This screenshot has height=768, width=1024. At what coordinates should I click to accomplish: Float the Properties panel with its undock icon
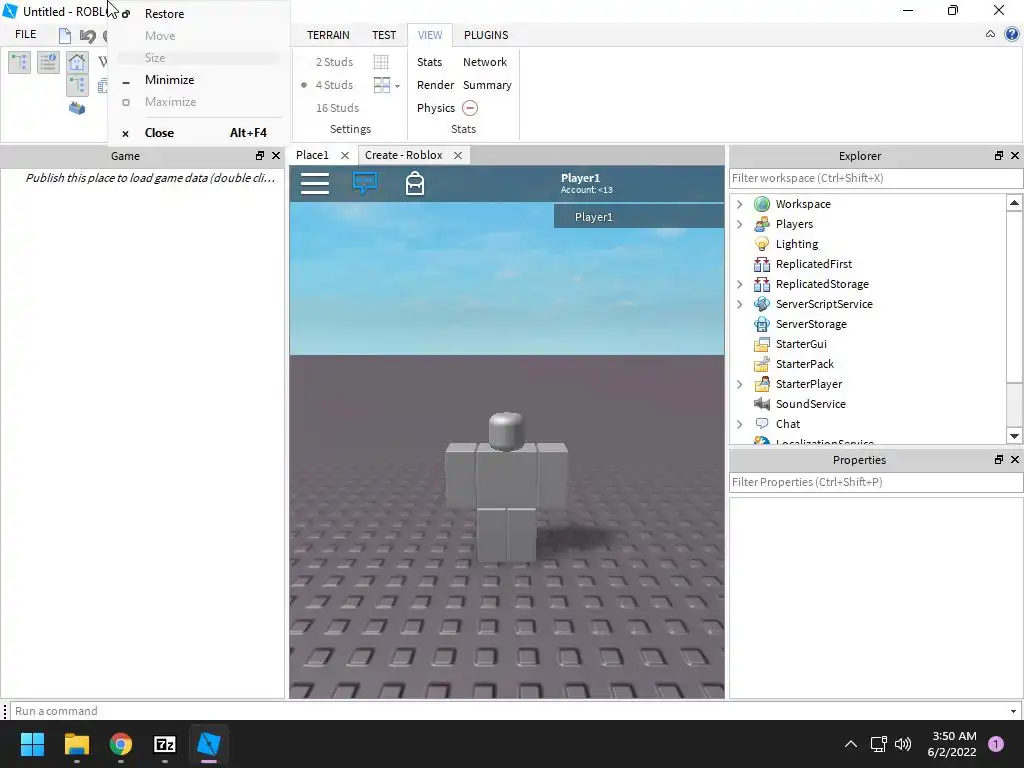[999, 460]
